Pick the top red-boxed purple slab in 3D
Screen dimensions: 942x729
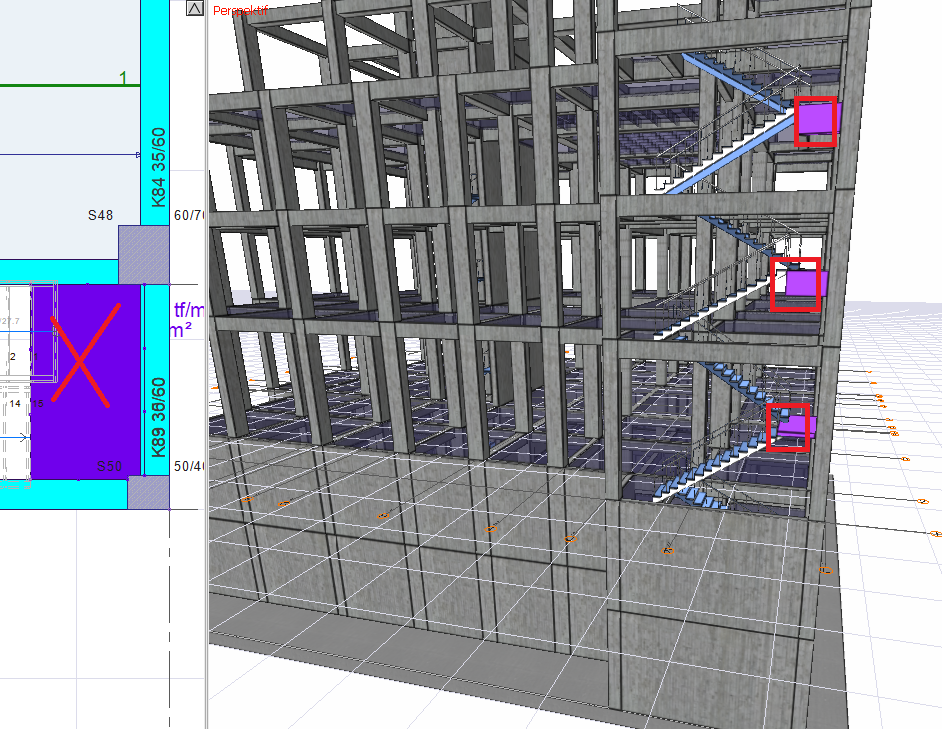tap(815, 122)
